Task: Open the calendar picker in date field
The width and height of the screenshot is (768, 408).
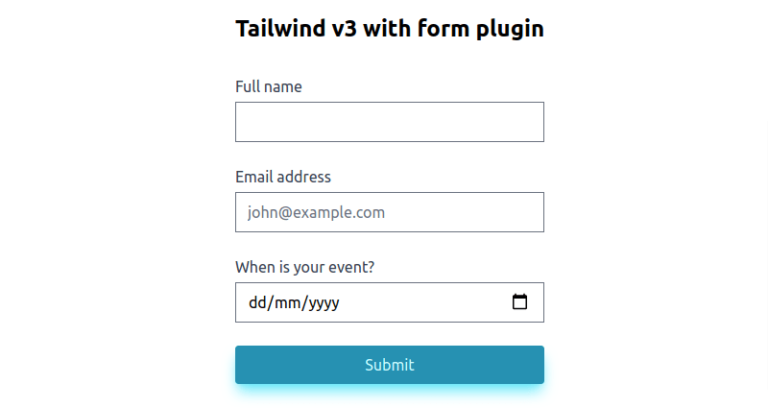Action: coord(519,302)
